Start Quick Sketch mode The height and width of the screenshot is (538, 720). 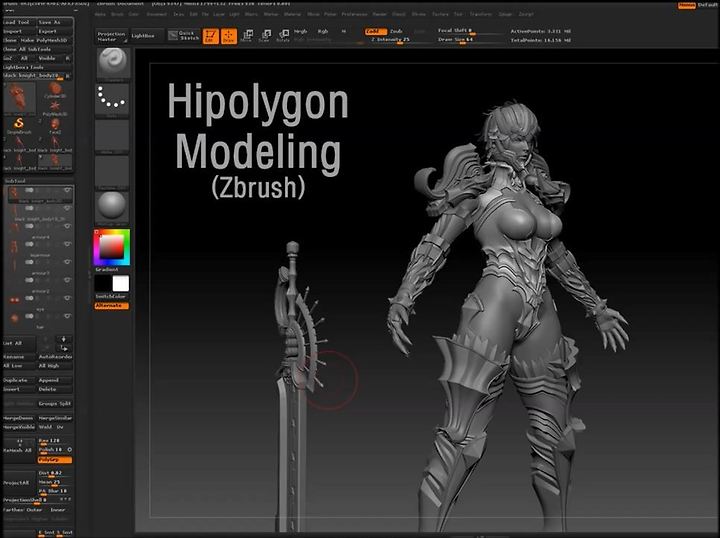184,35
